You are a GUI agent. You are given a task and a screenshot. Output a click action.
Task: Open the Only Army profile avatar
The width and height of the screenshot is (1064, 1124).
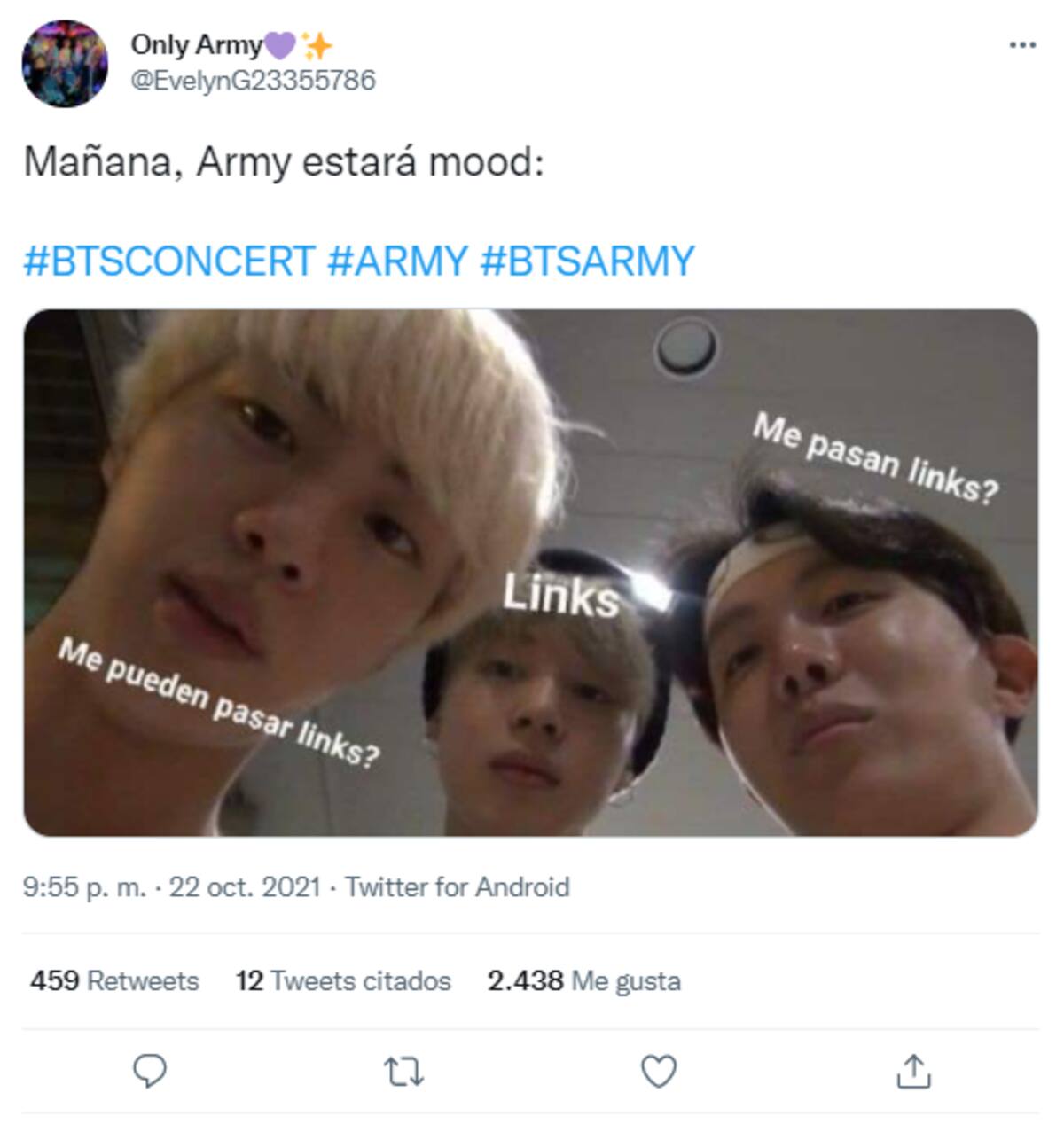pos(65,65)
